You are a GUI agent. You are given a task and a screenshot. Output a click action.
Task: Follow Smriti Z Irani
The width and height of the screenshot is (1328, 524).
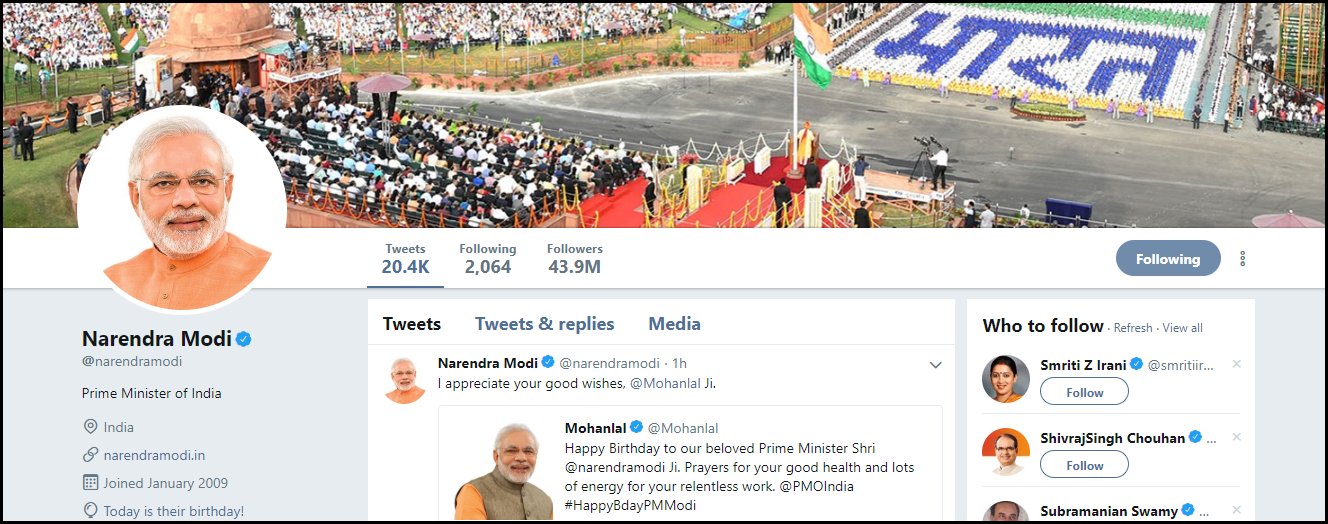[x=1084, y=392]
